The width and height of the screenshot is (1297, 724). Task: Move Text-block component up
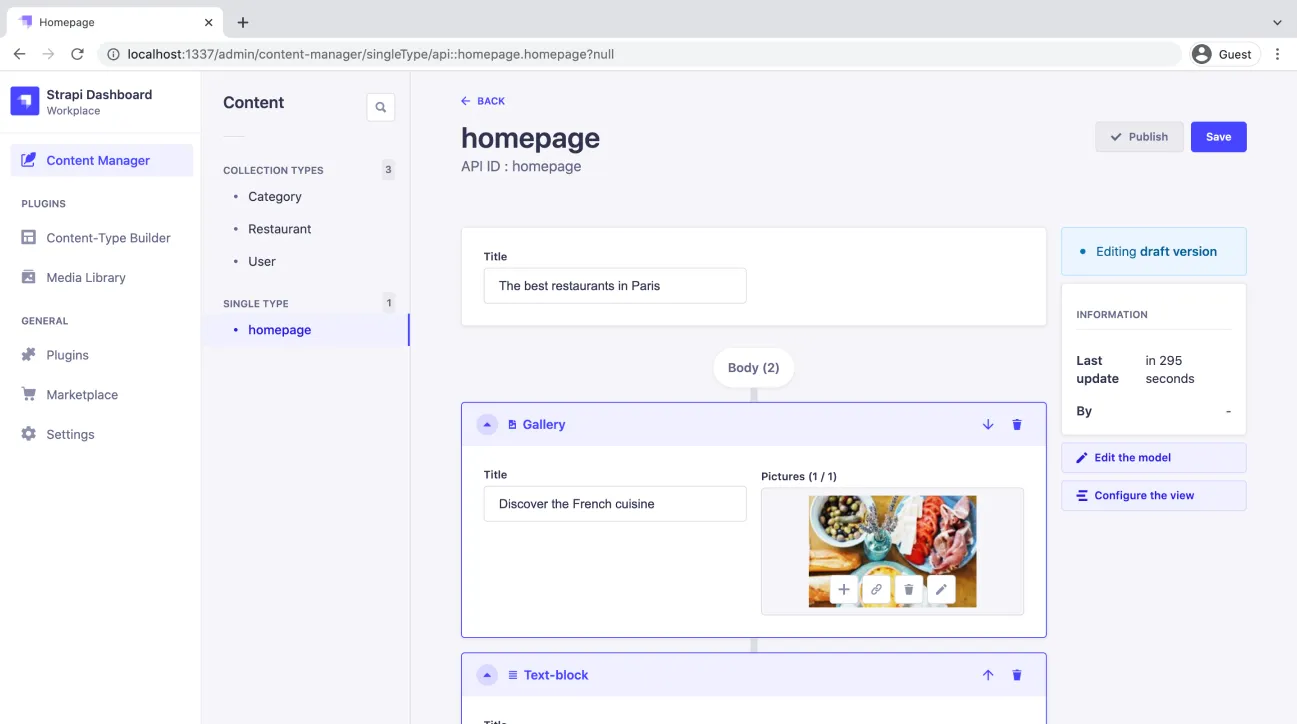pos(988,675)
